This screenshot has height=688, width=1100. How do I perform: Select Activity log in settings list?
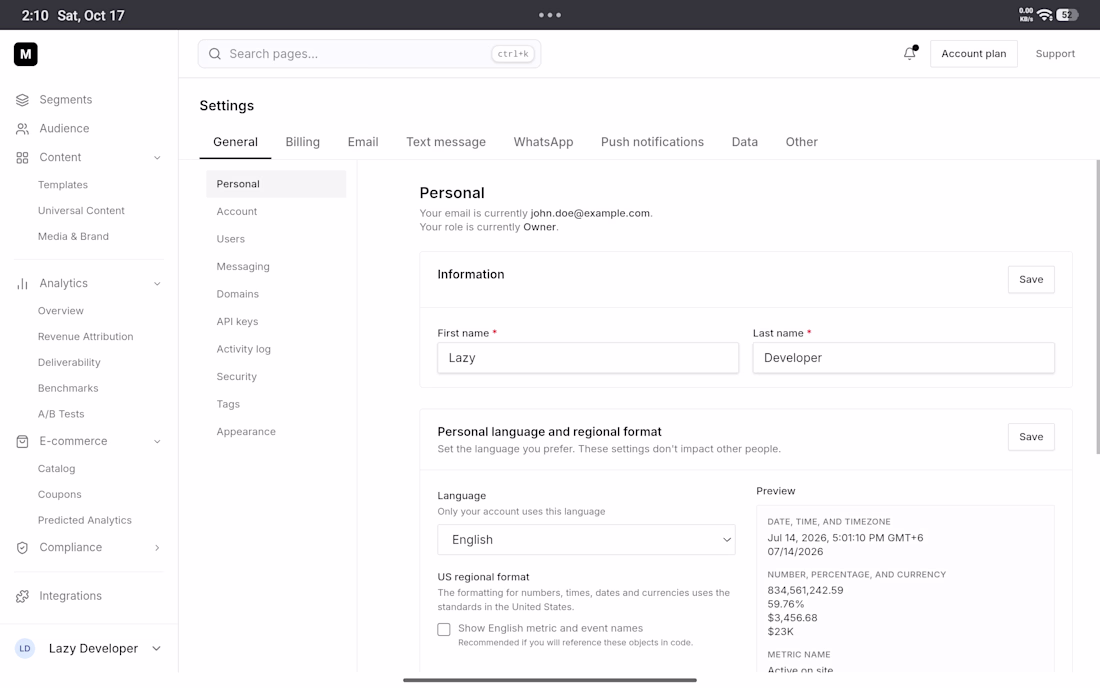point(243,349)
